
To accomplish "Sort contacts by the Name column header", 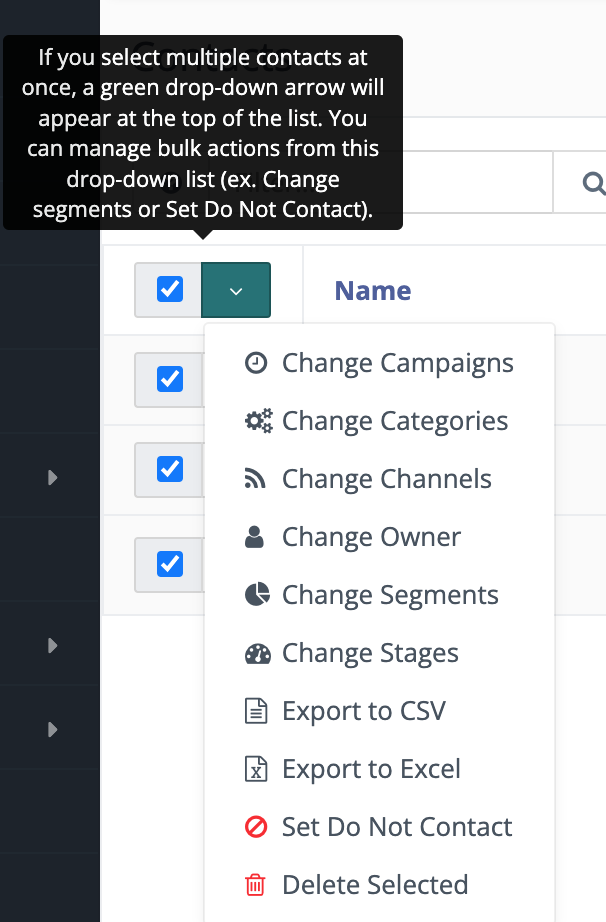I will point(372,291).
